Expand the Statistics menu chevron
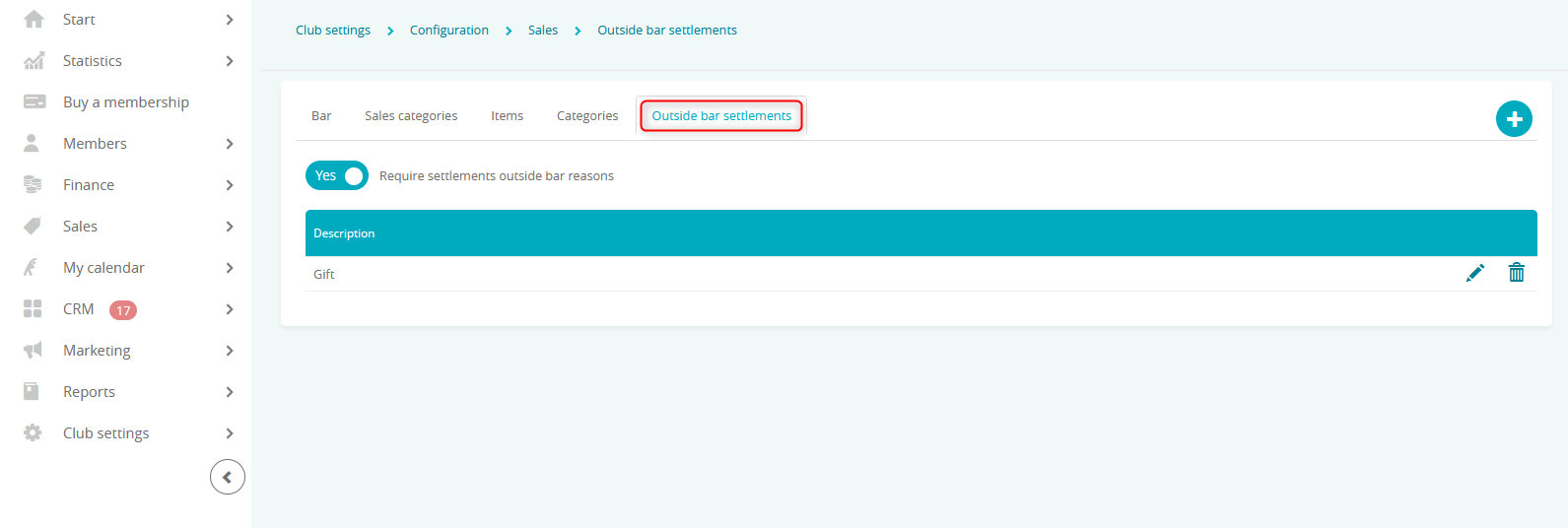 coord(229,61)
